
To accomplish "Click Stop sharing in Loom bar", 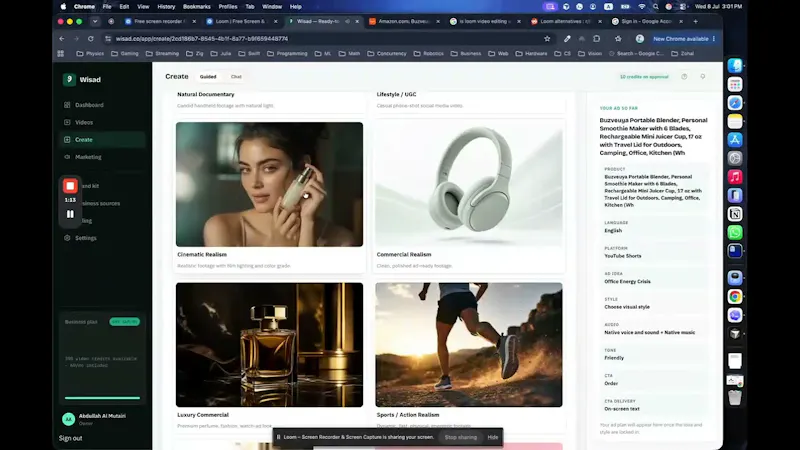I will pyautogui.click(x=460, y=437).
